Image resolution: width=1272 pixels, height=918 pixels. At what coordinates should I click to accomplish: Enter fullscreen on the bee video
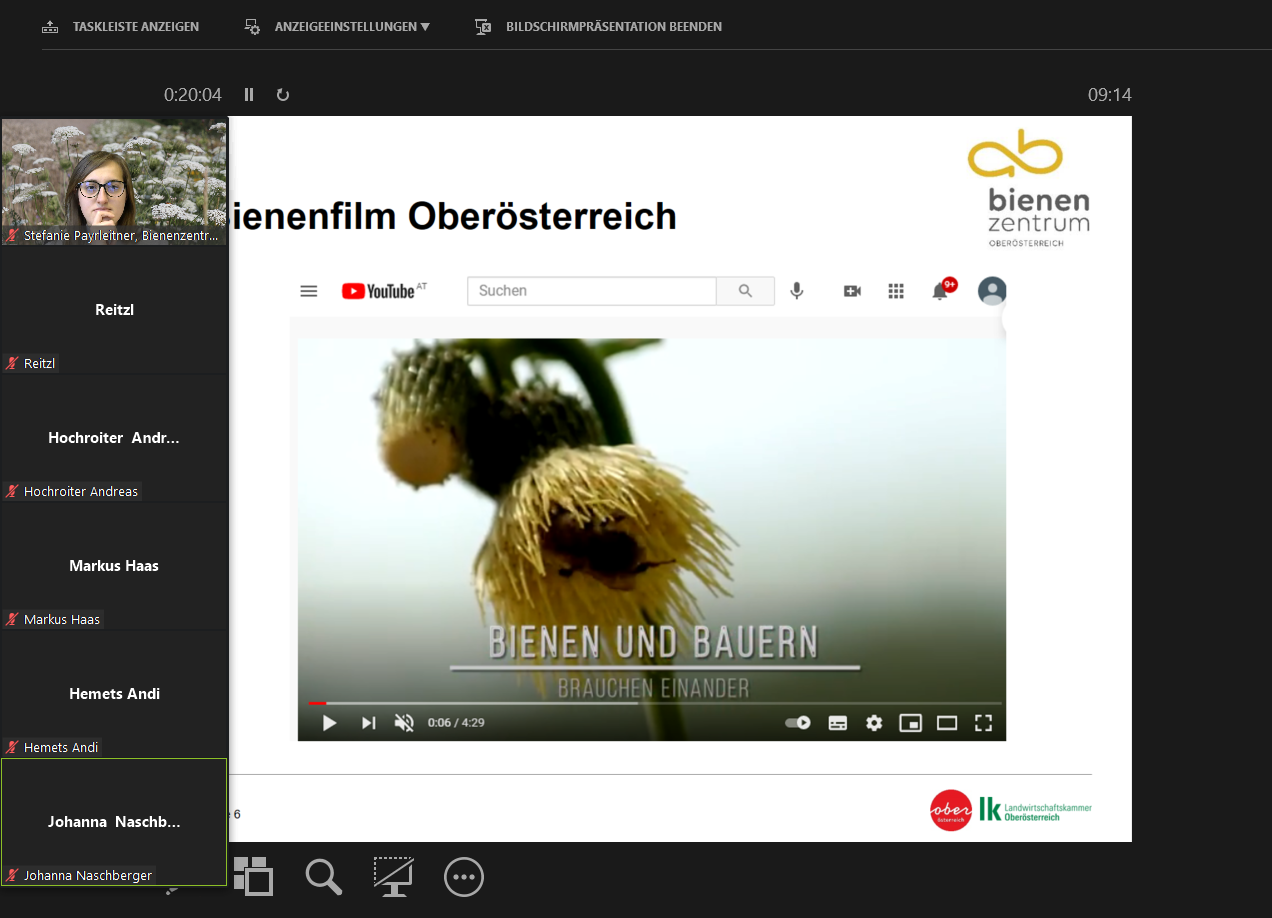pyautogui.click(x=983, y=722)
